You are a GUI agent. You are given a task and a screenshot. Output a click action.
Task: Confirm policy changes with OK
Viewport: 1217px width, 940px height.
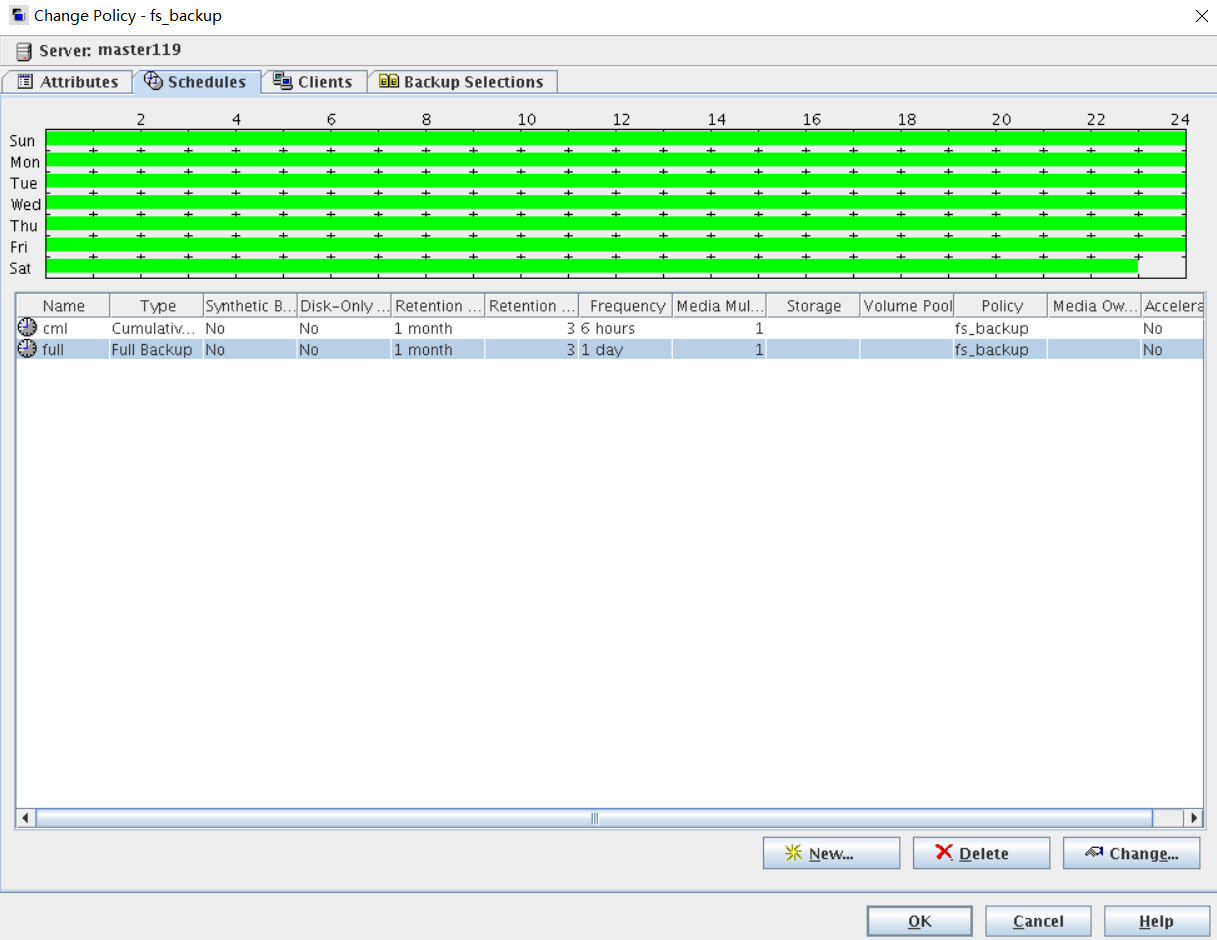tap(919, 921)
